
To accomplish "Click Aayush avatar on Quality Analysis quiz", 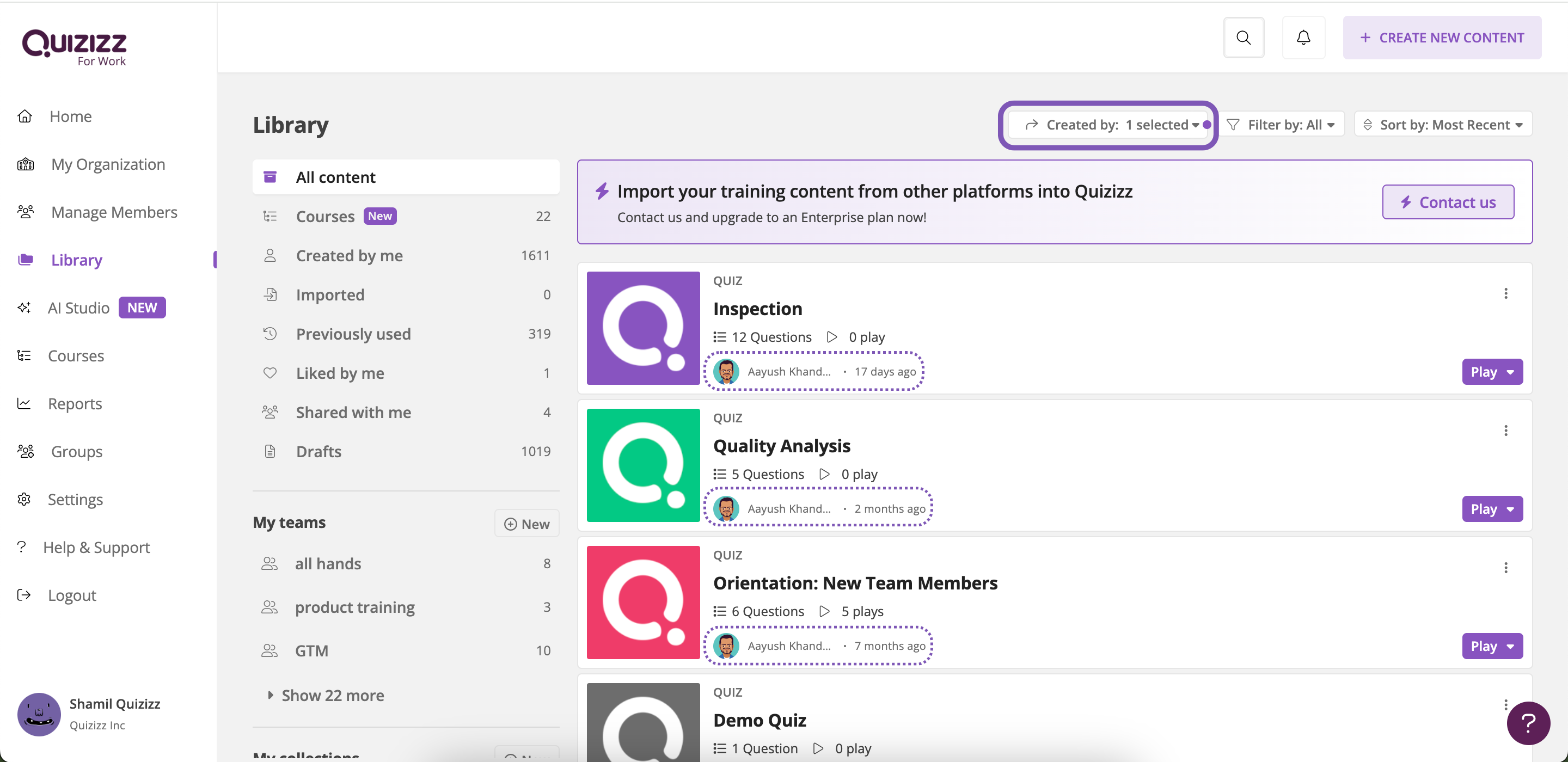I will coord(726,508).
